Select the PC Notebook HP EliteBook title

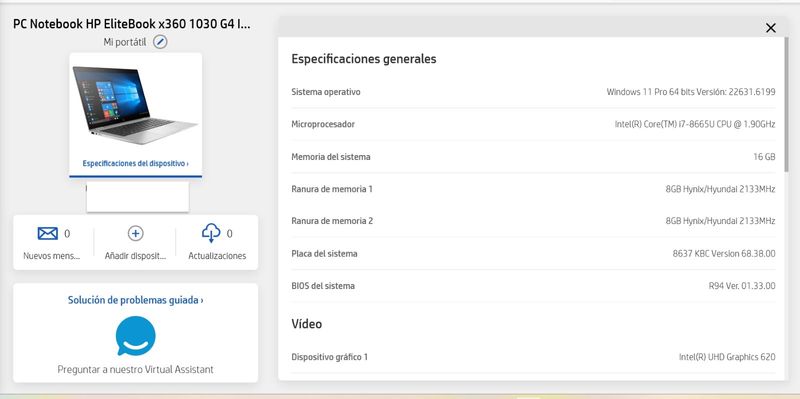[x=132, y=23]
